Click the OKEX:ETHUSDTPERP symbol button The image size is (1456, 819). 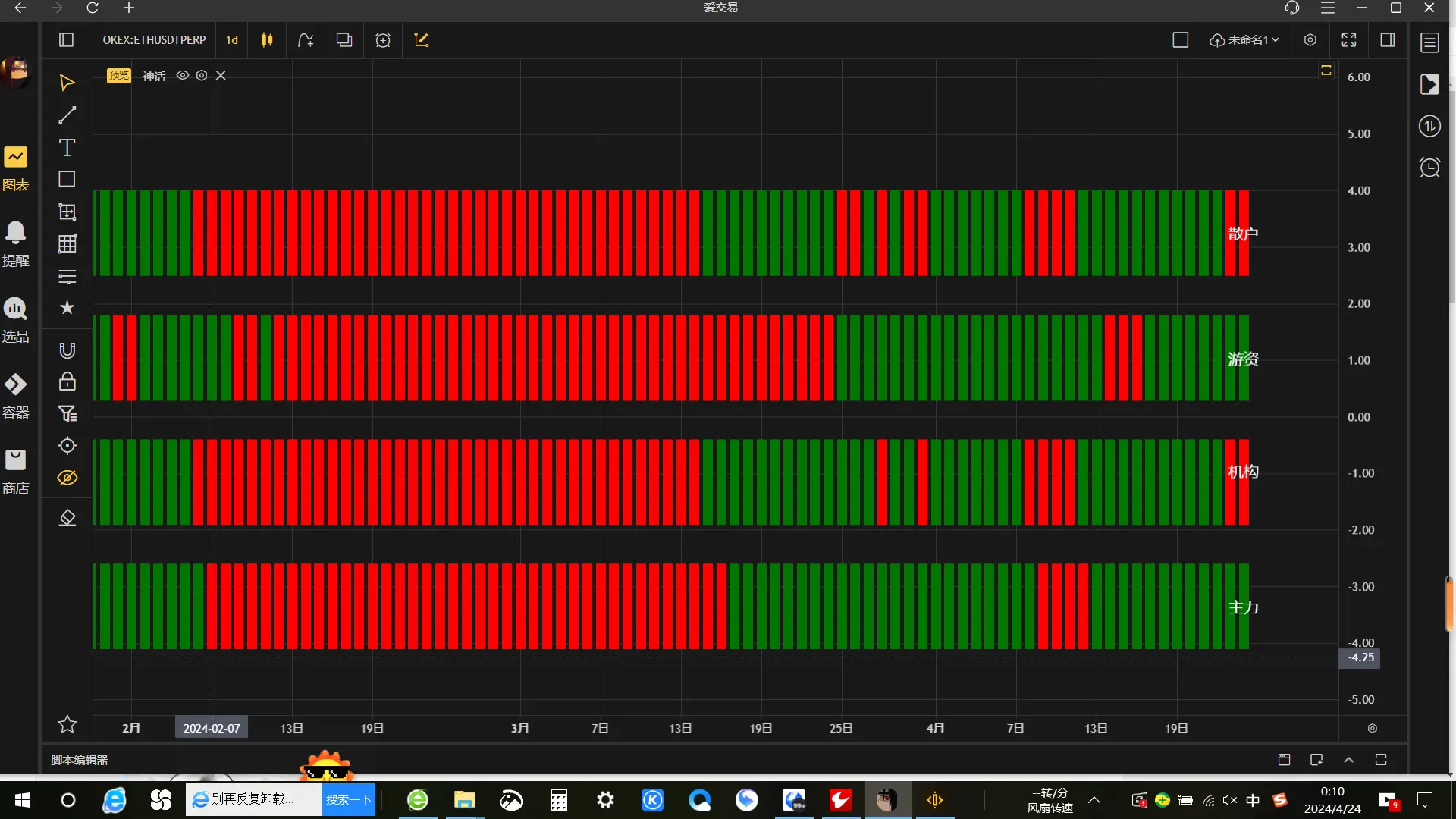click(x=154, y=40)
